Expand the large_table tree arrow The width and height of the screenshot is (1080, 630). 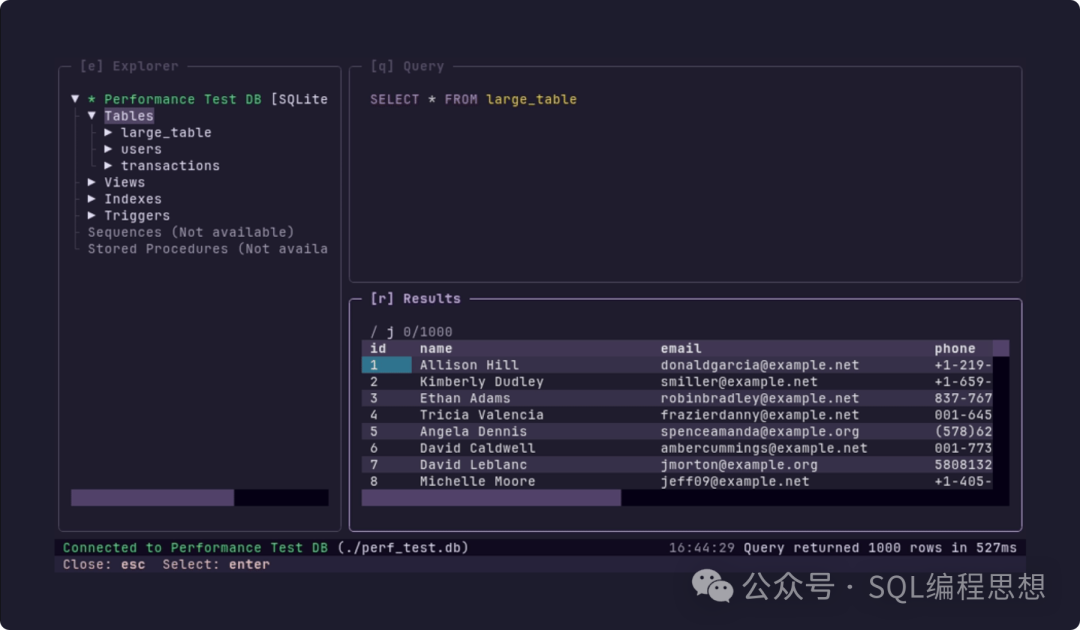click(x=108, y=132)
